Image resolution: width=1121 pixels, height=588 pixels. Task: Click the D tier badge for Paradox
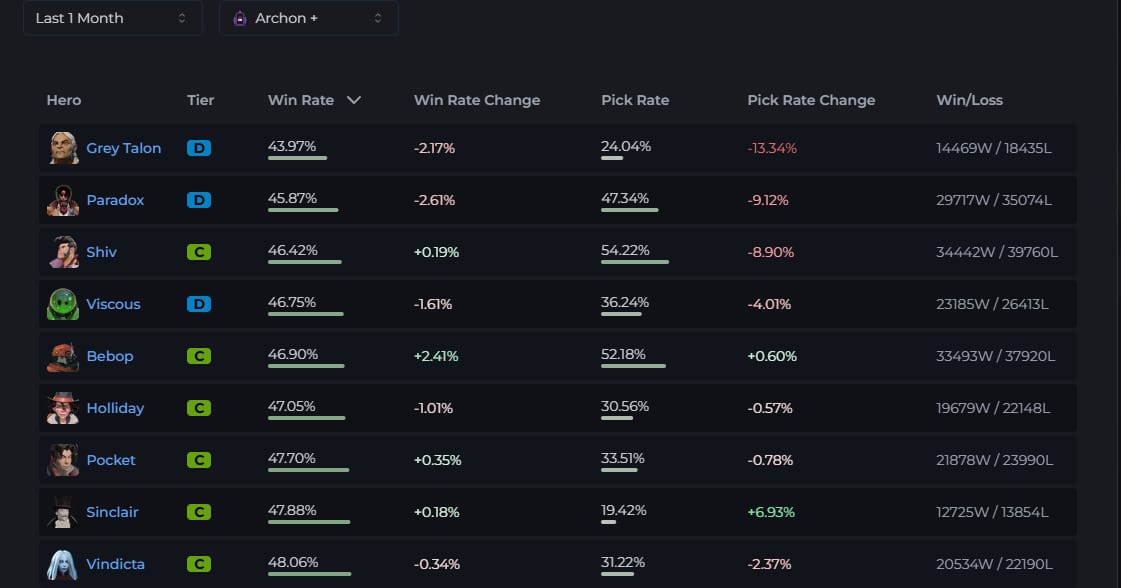point(199,200)
